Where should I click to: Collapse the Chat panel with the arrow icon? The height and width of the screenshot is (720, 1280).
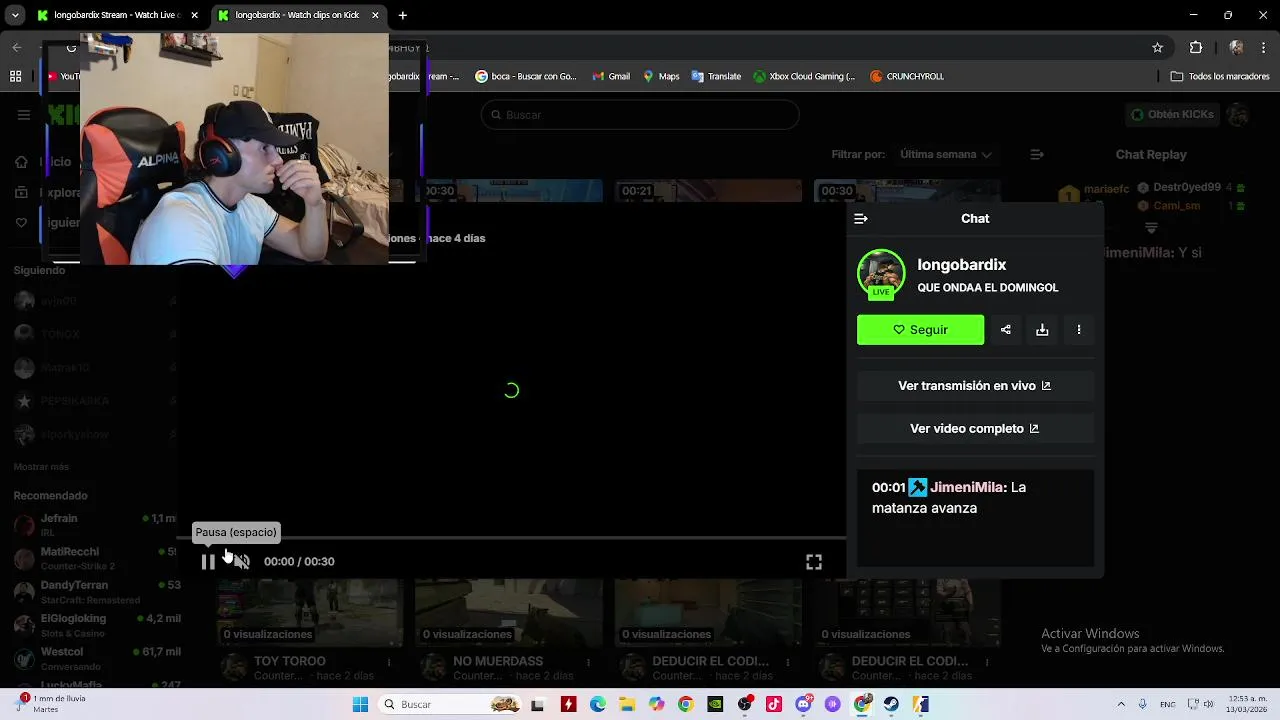coord(861,218)
